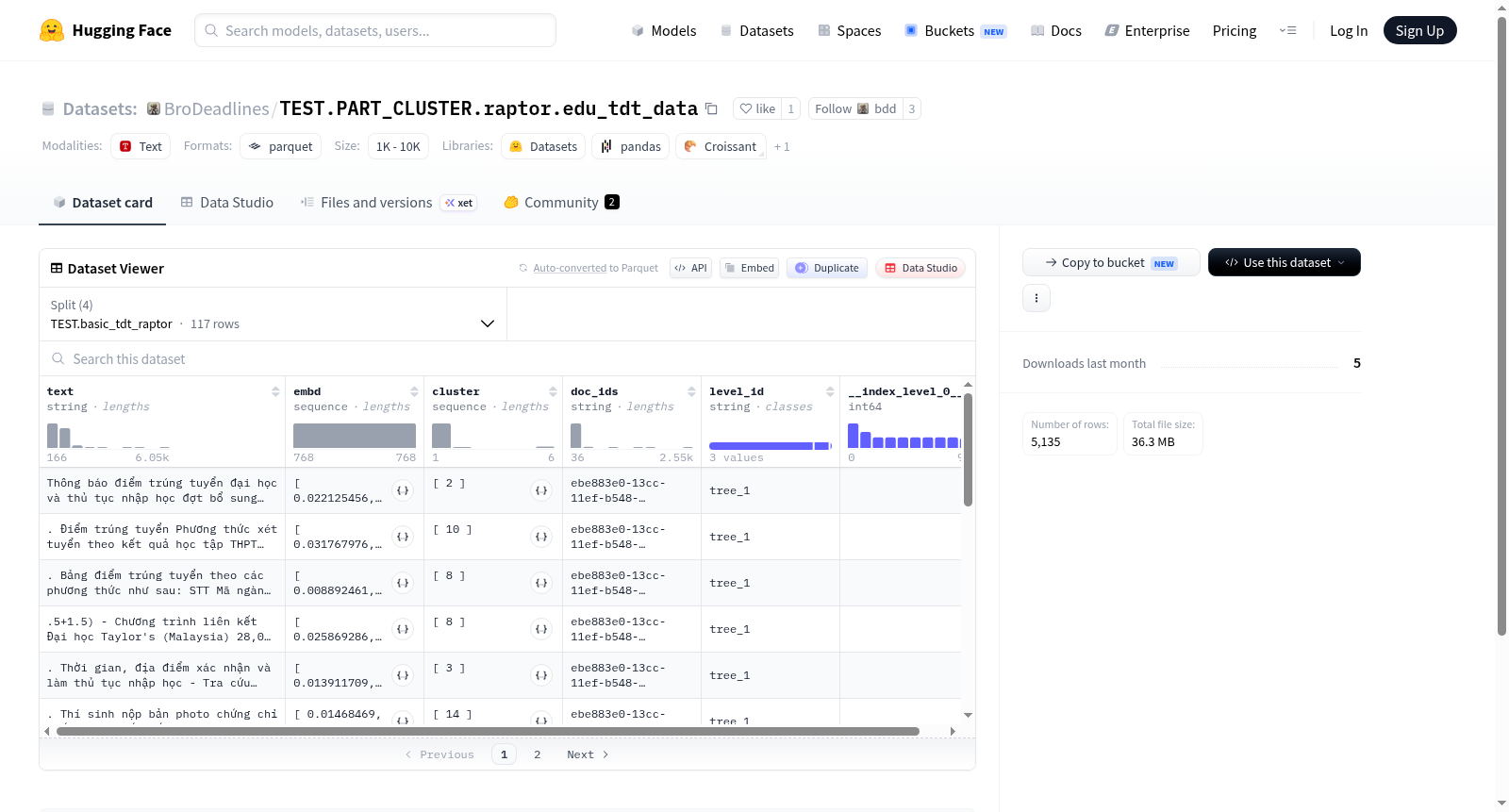Sort by level_id column
This screenshot has width=1509, height=812.
pyautogui.click(x=830, y=391)
